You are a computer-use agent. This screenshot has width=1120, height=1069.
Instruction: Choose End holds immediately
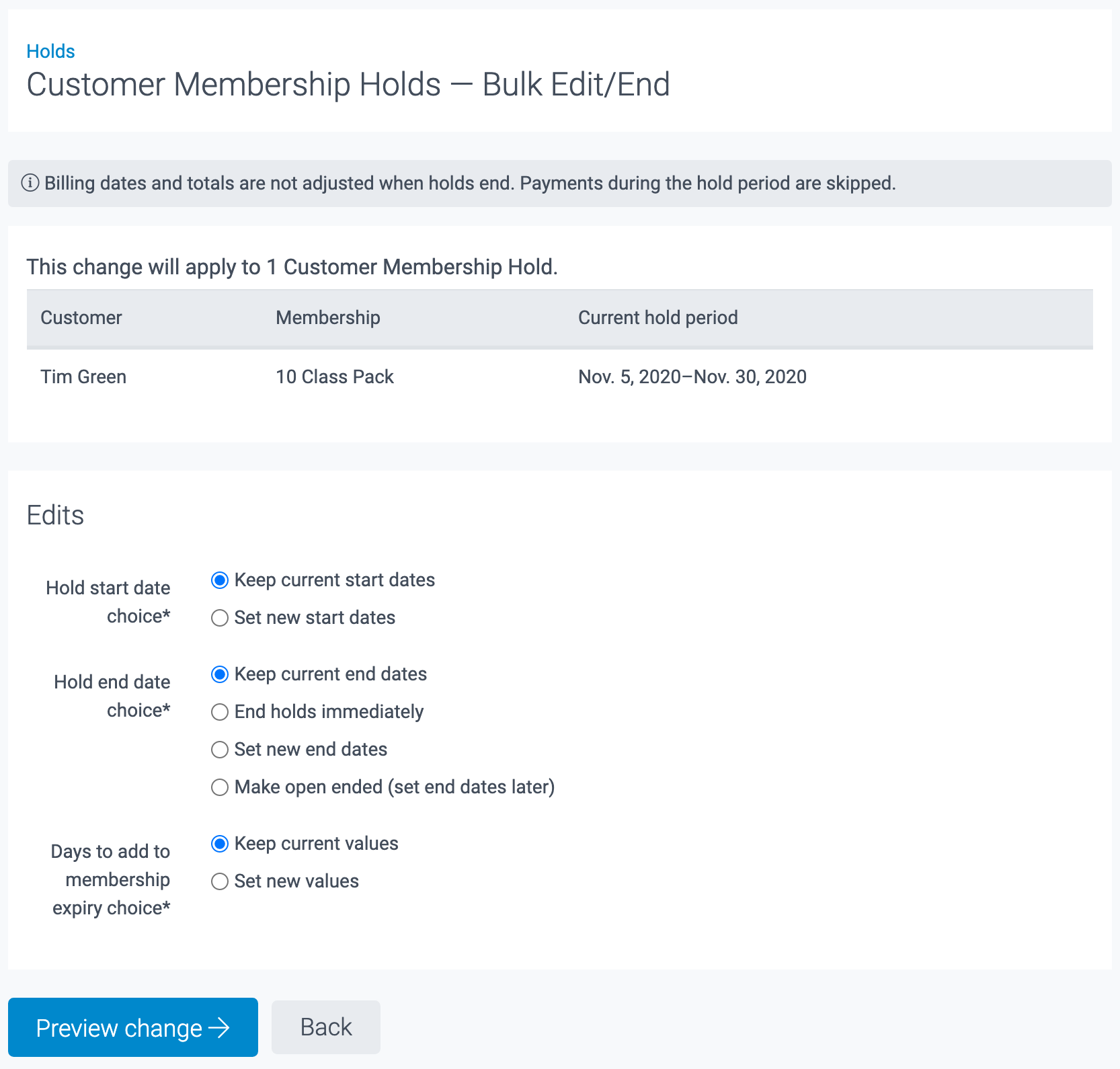click(219, 712)
